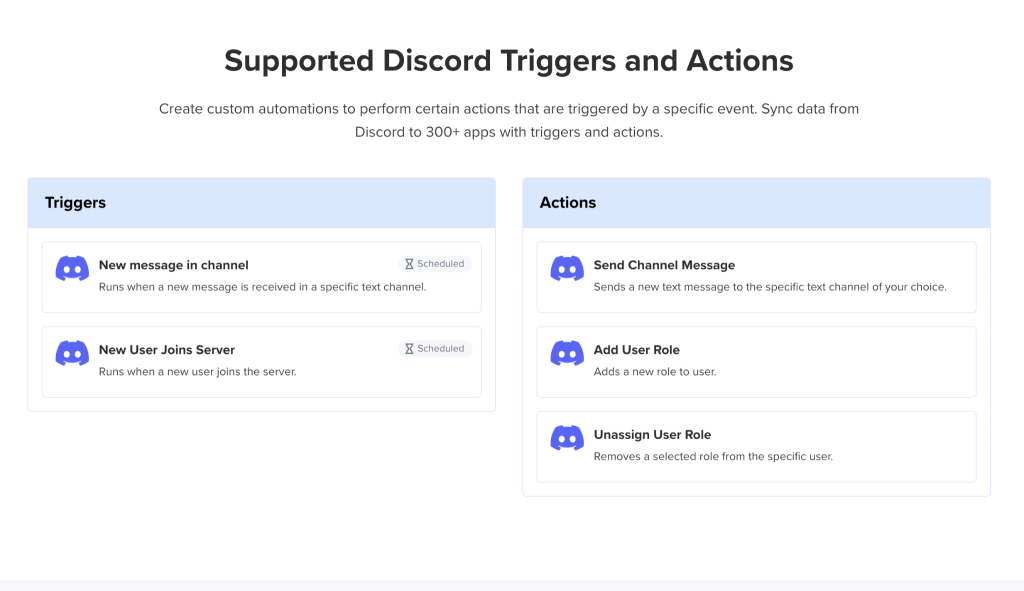The image size is (1024, 591).
Task: Toggle the Scheduled badge on New message in channel
Action: coord(435,263)
